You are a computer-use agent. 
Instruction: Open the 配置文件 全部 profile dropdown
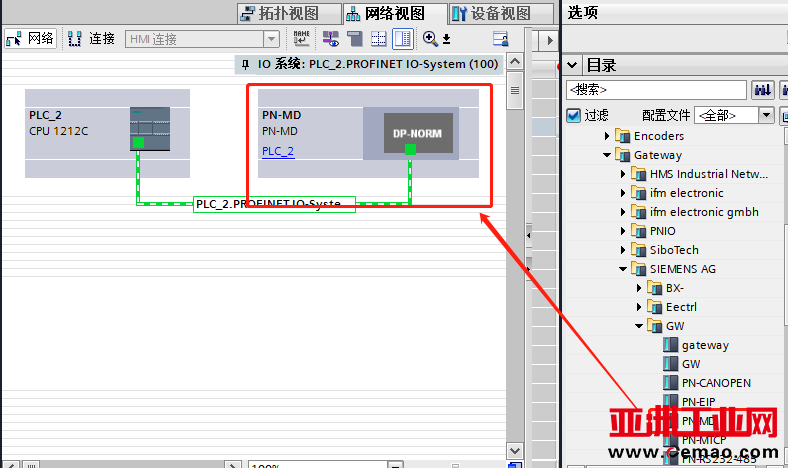[x=766, y=115]
